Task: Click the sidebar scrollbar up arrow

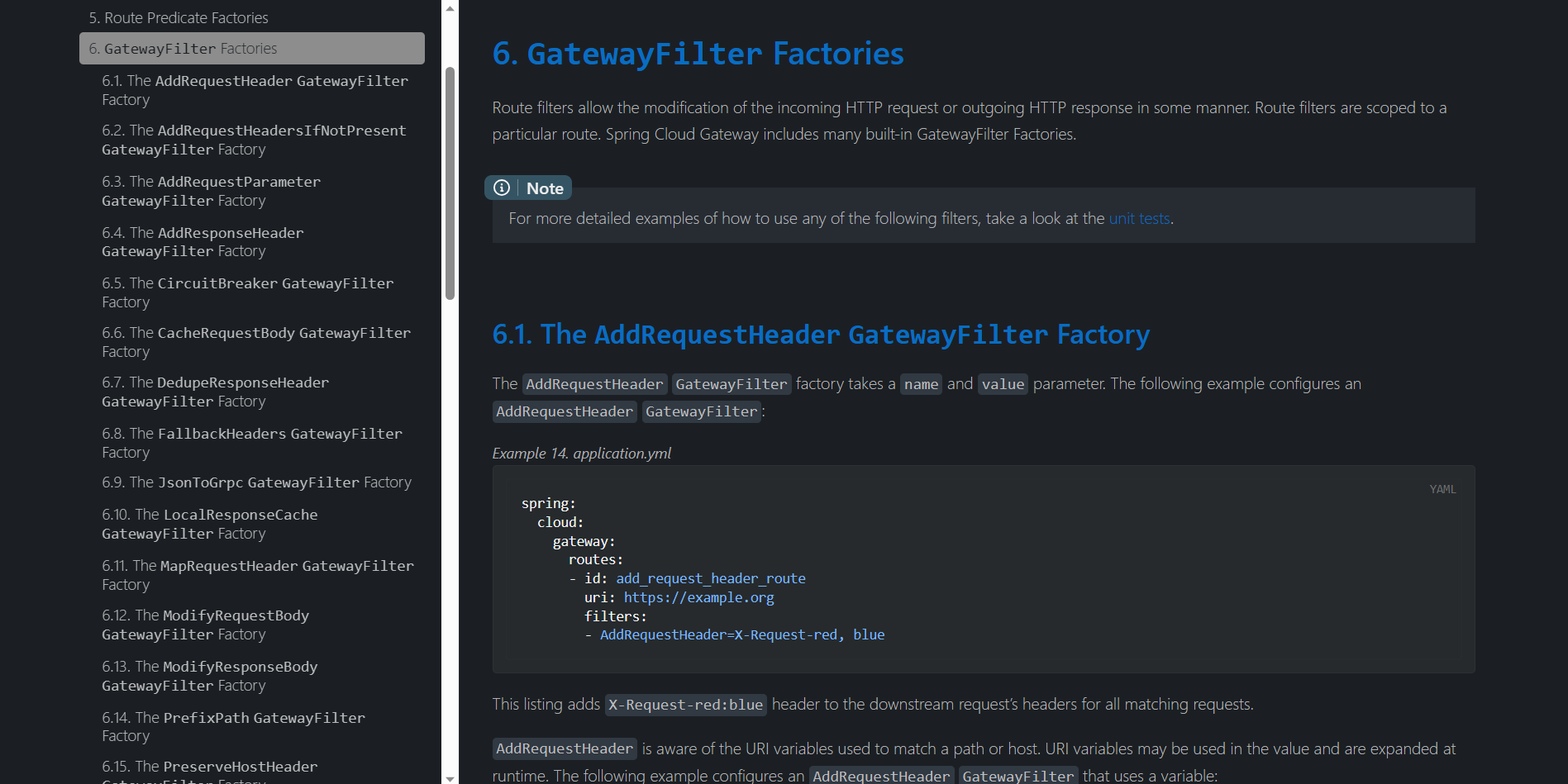Action: (450, 8)
